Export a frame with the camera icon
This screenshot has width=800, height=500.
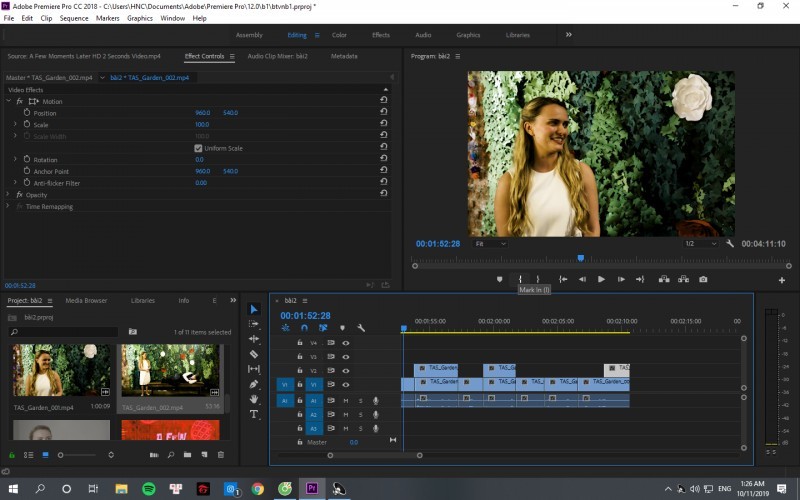[703, 279]
